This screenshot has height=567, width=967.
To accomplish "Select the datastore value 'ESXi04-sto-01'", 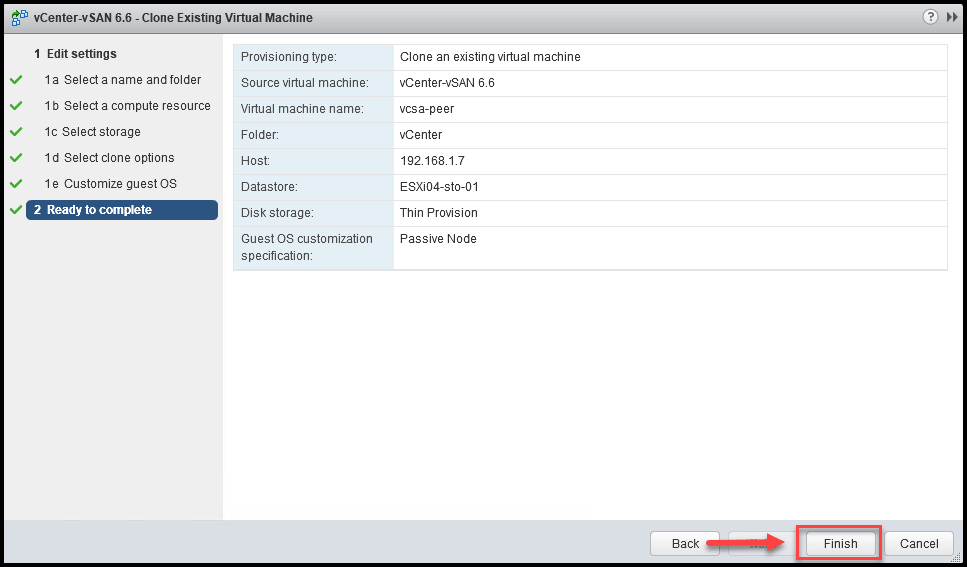I will tap(439, 186).
